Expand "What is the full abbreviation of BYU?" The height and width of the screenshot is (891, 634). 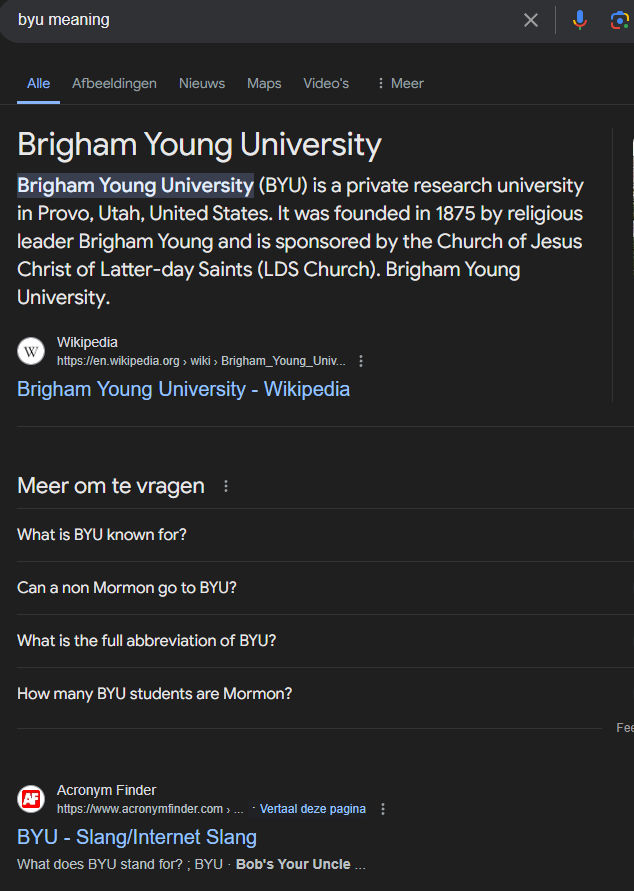pos(326,640)
